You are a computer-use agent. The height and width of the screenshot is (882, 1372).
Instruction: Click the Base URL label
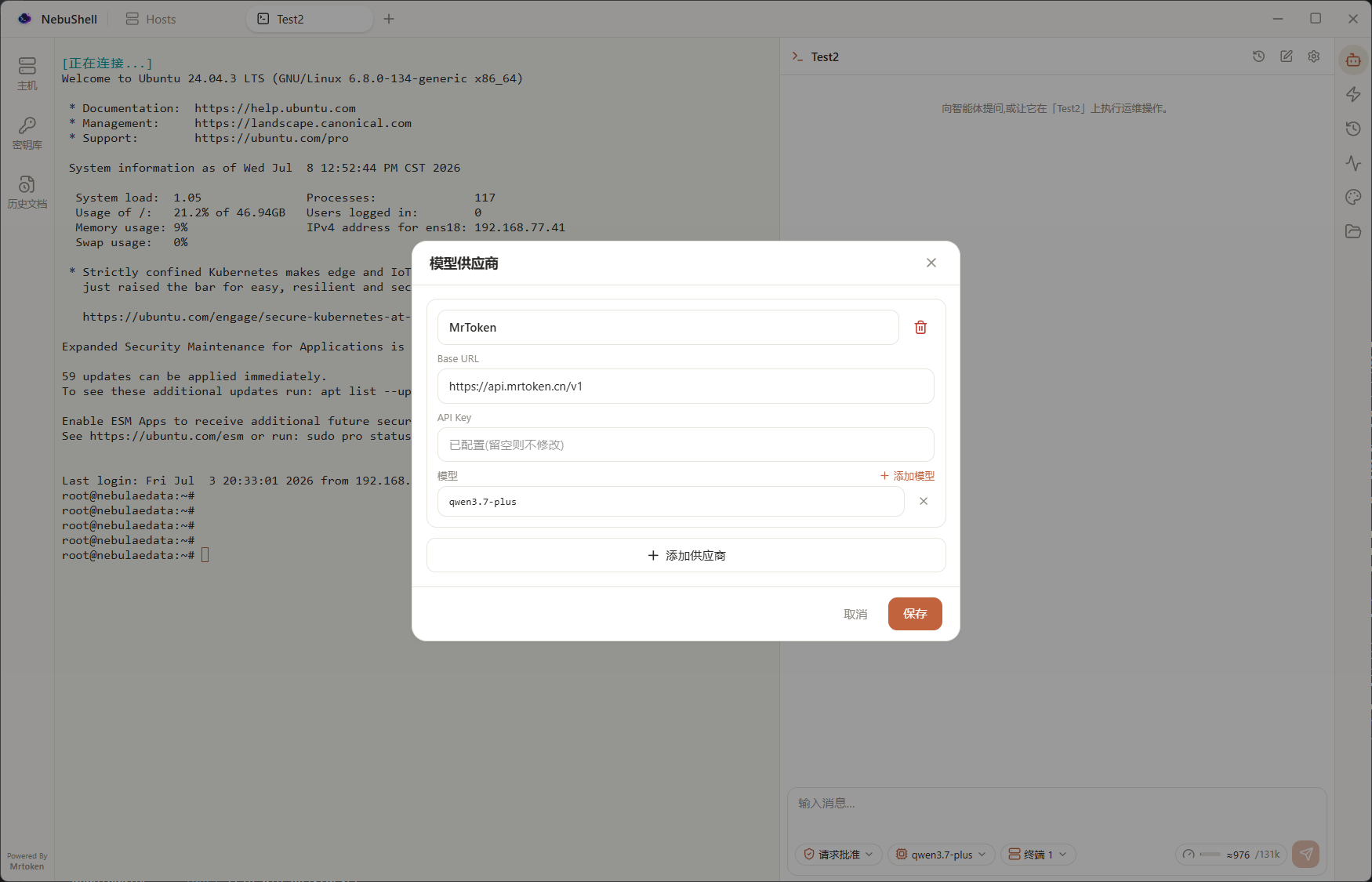(x=458, y=358)
